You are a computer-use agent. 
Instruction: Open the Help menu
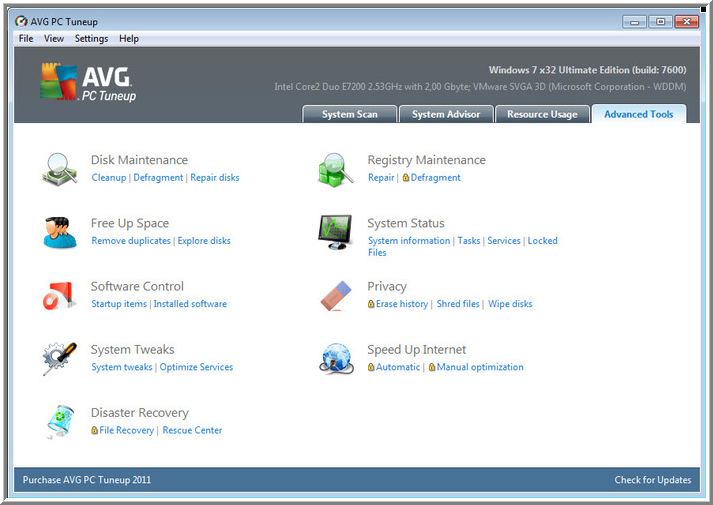129,39
